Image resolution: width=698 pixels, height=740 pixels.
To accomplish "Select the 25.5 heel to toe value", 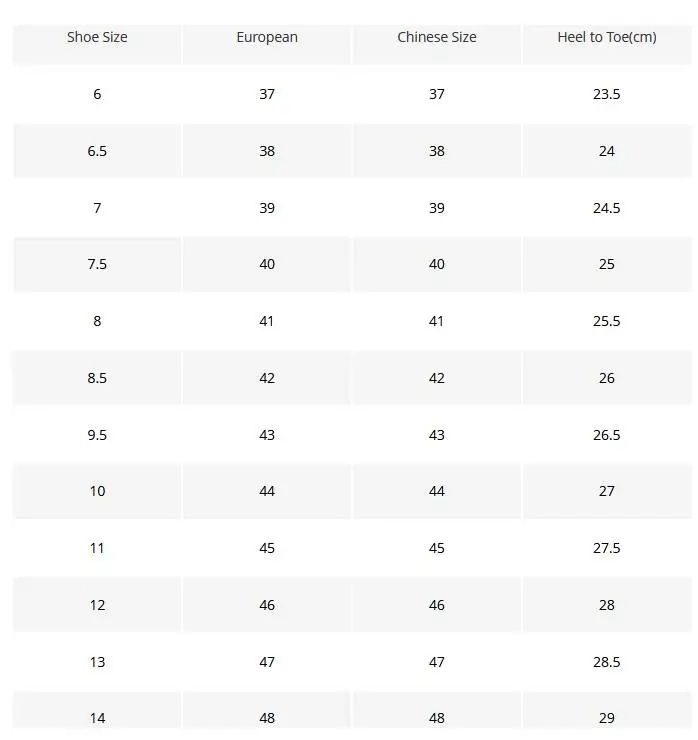I will pos(606,321).
